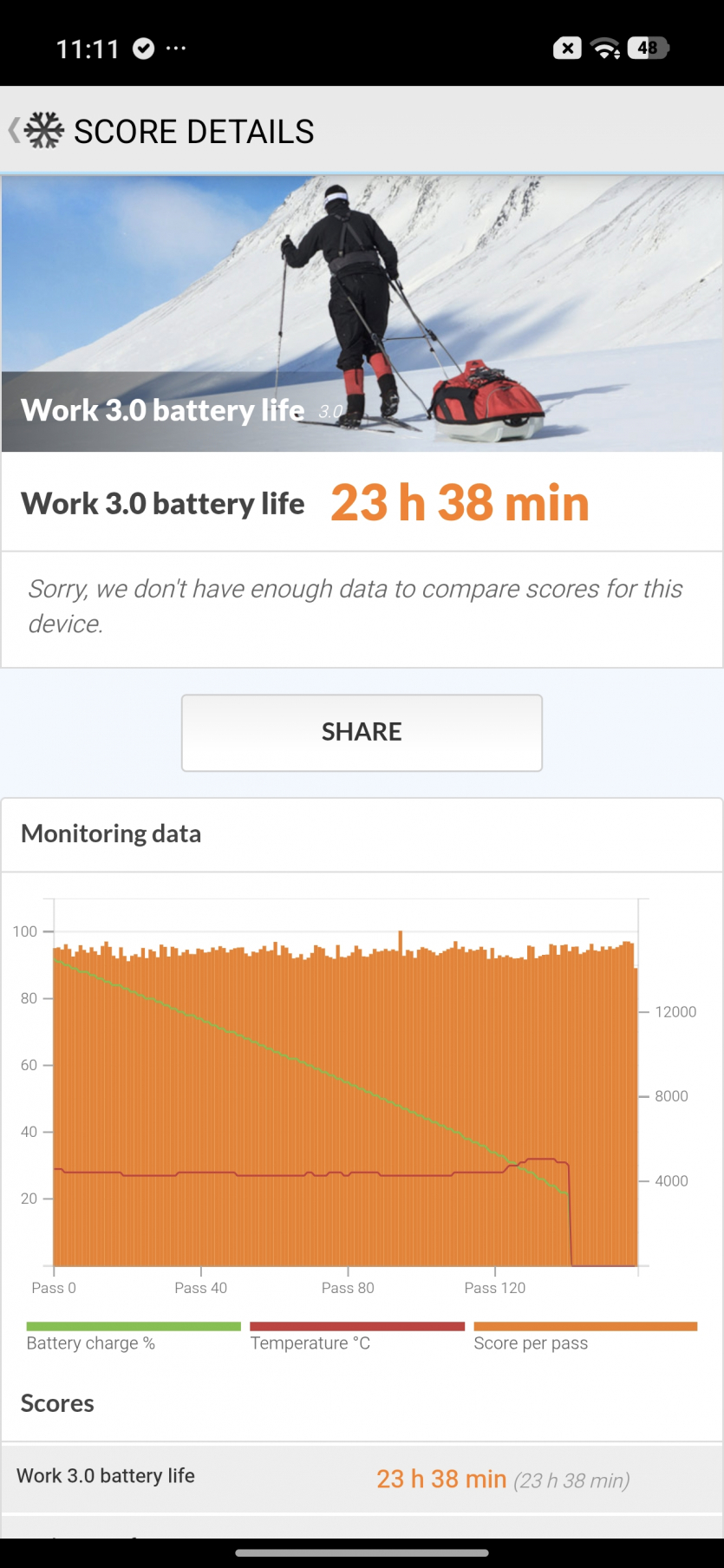This screenshot has width=724, height=1568.
Task: Tap the three-dots notification overflow icon
Action: tap(176, 49)
